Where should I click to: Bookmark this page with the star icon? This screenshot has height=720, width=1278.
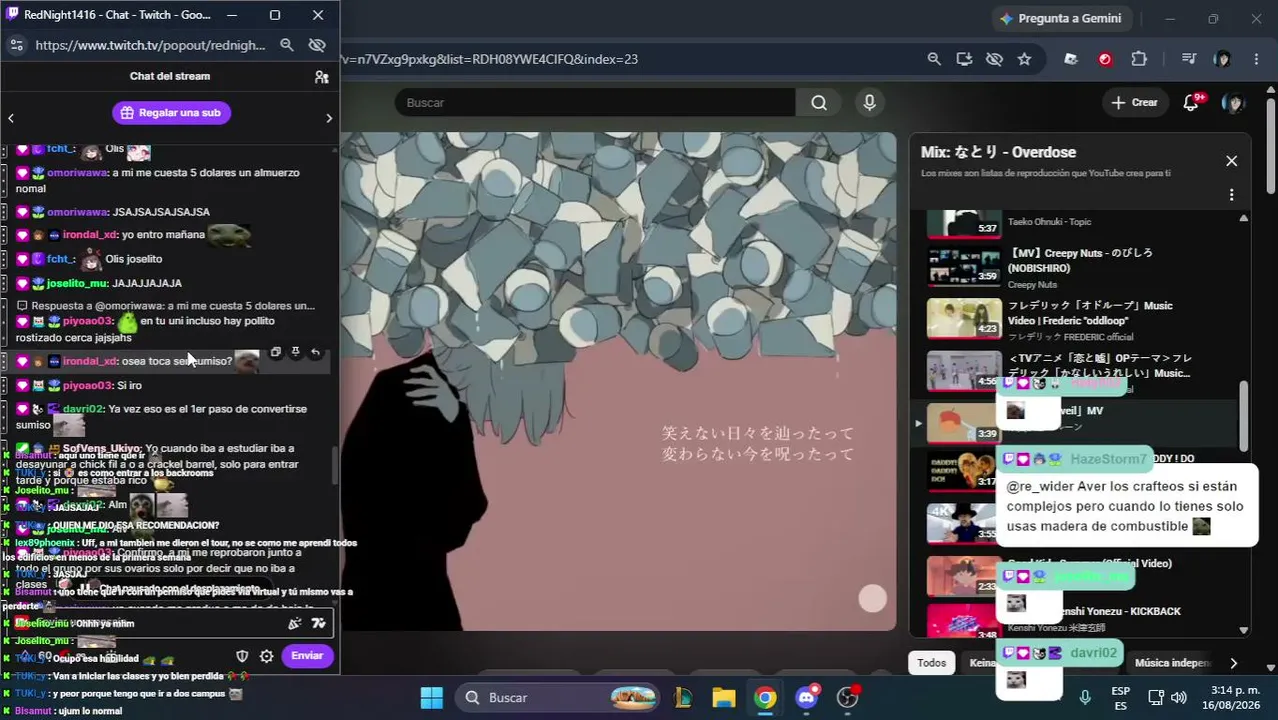[x=1024, y=59]
